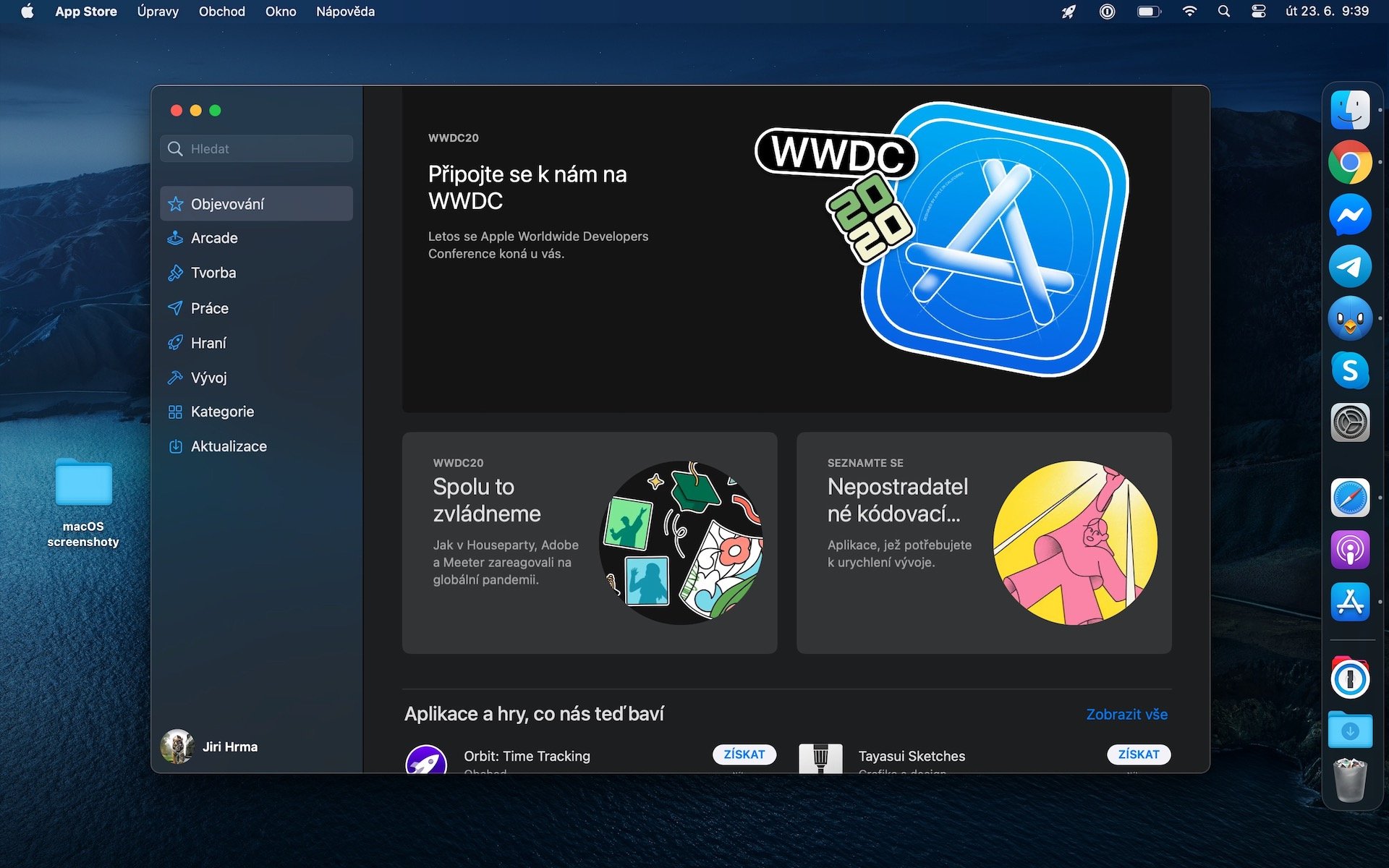Click the Spotlight search icon in menu bar

(x=1223, y=12)
